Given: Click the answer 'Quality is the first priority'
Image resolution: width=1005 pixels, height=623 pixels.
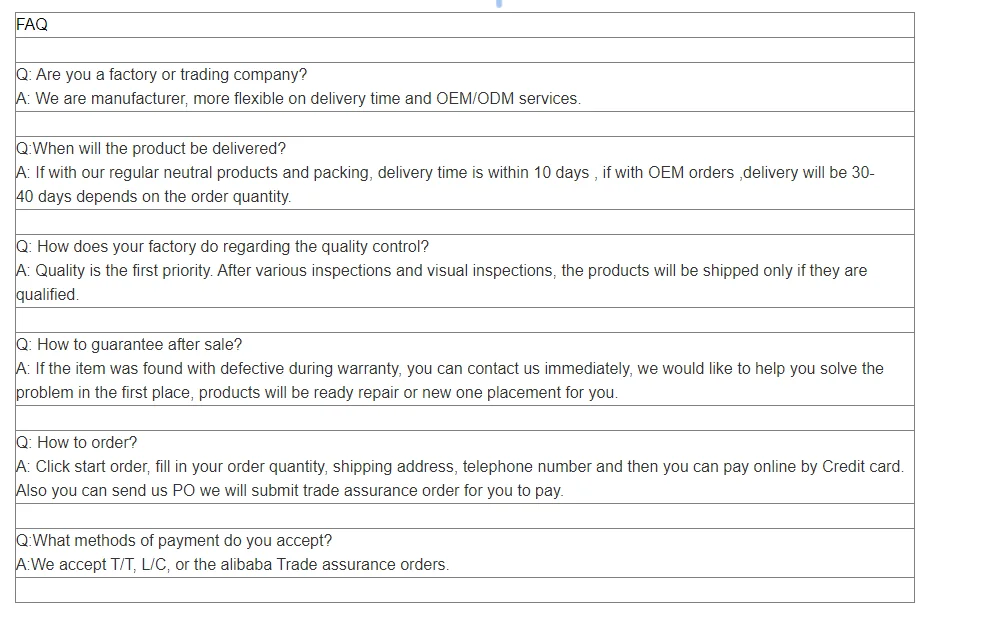Looking at the screenshot, I should click(x=442, y=271).
